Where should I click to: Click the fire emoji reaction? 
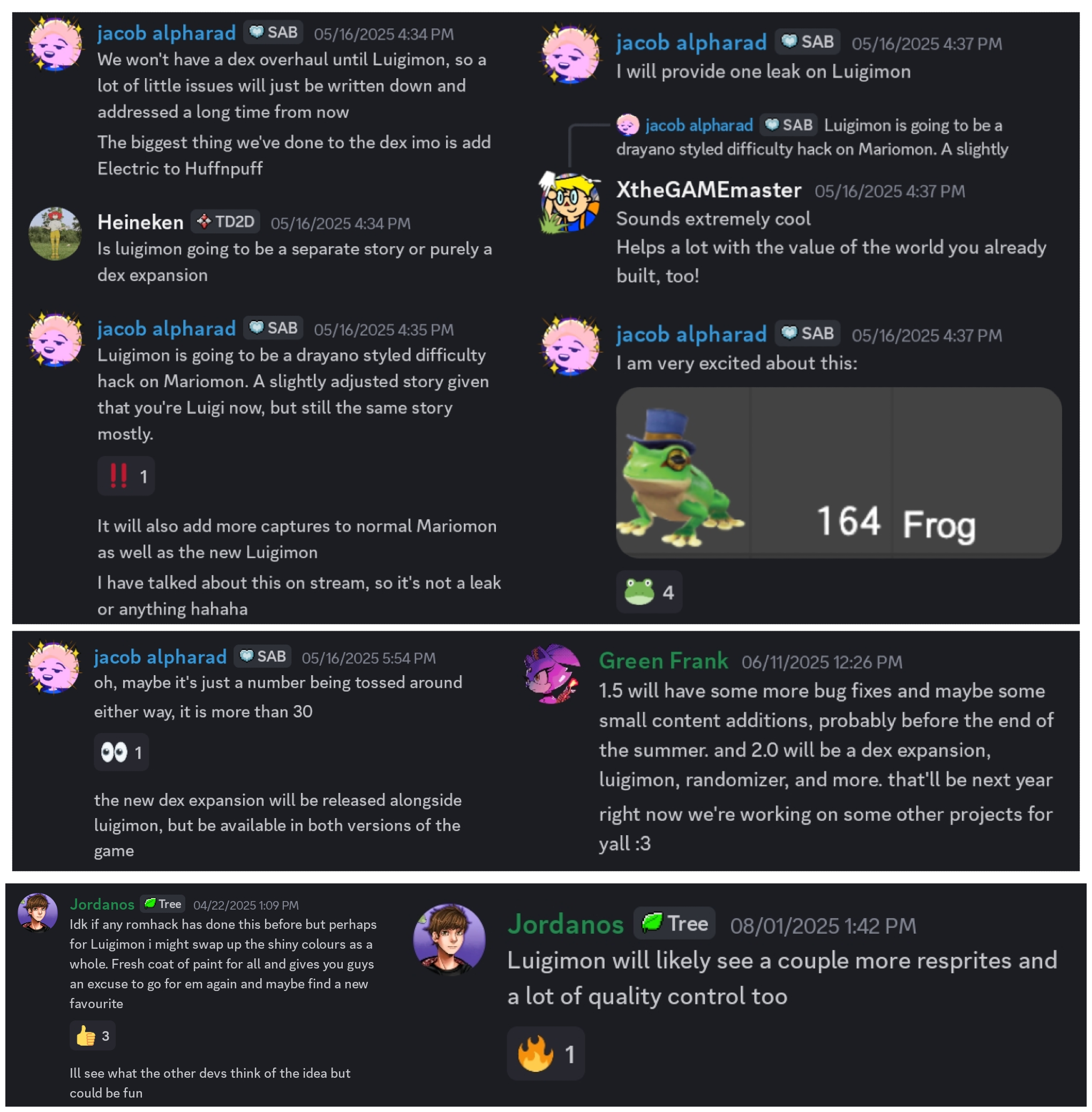click(545, 1054)
